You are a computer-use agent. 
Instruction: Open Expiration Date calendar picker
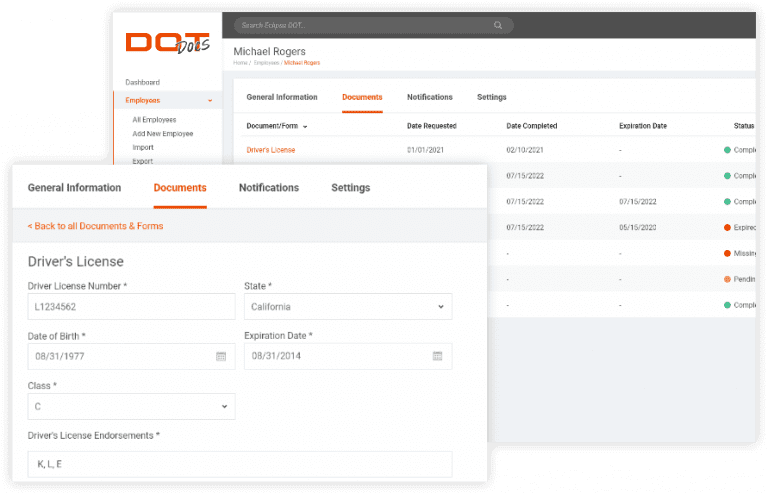437,356
